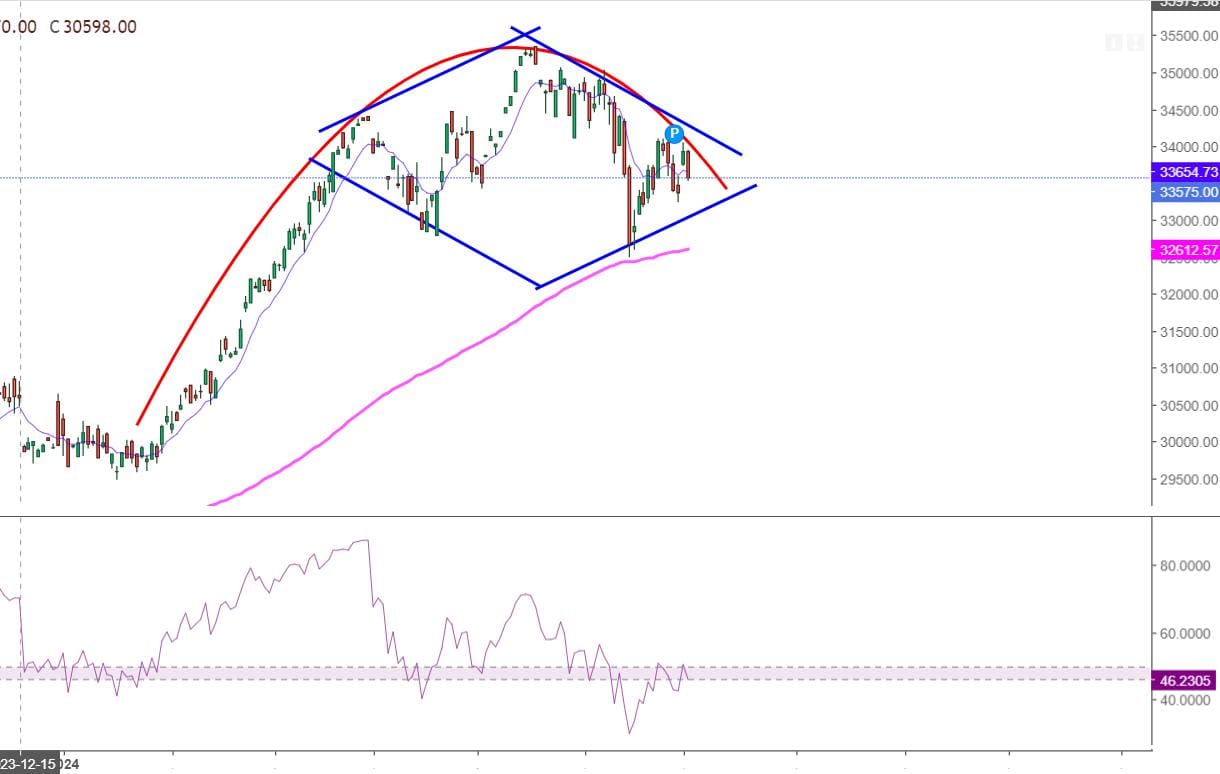Click the 46.2305 RSI value label

pos(1186,681)
